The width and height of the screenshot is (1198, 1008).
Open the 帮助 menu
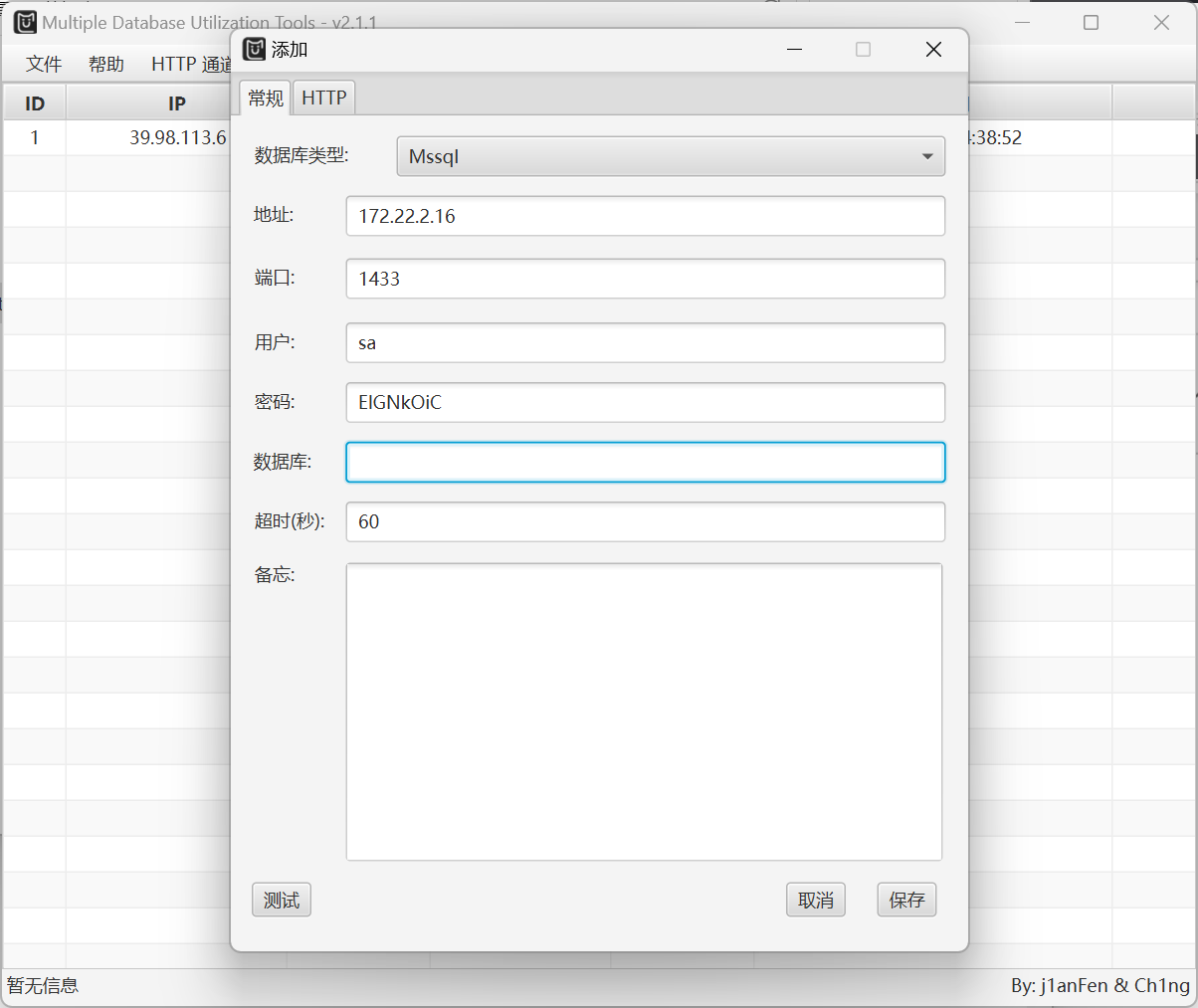(105, 63)
